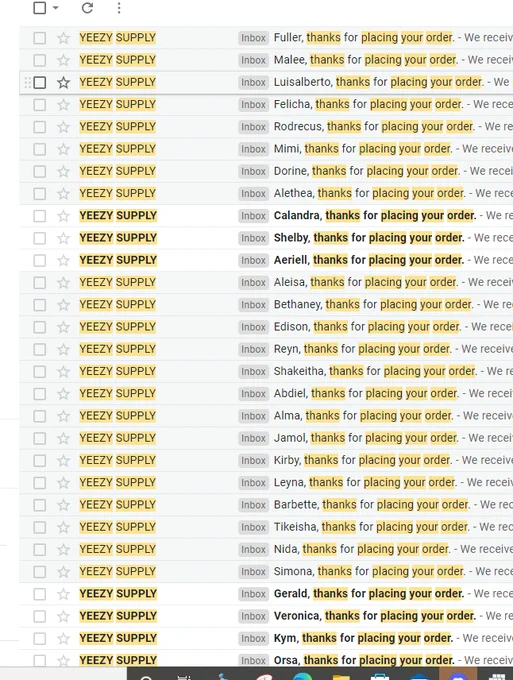
Task: Open the email 'Bethaney, thanks for placing your order.'
Action: (x=373, y=305)
